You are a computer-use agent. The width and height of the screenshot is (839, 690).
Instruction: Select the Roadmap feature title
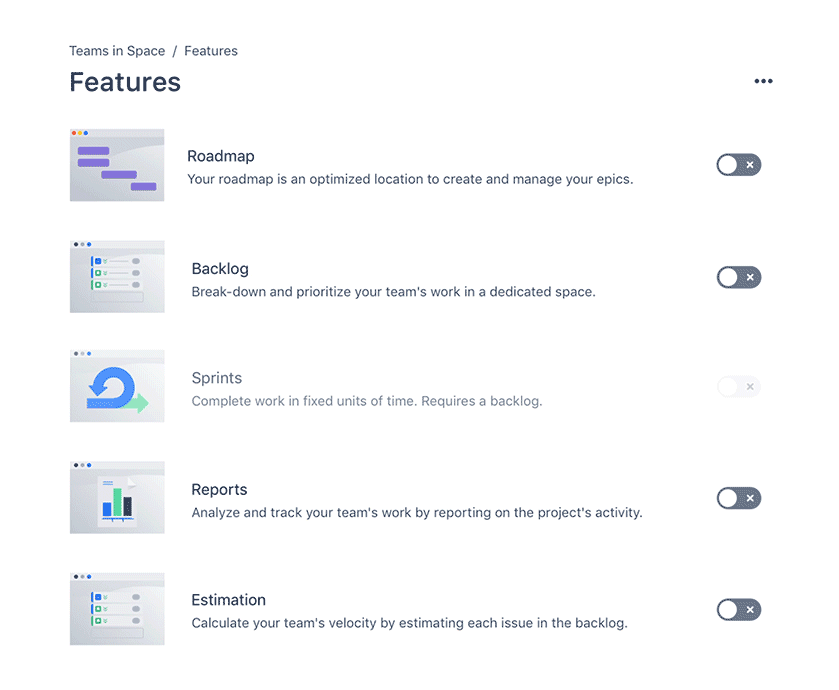point(220,156)
